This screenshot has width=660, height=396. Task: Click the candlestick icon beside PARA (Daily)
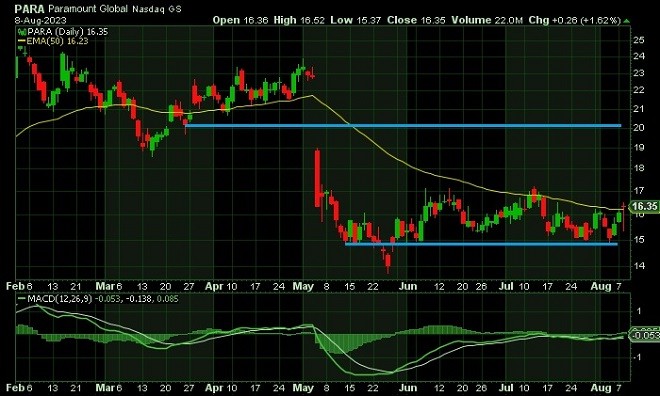tap(22, 32)
